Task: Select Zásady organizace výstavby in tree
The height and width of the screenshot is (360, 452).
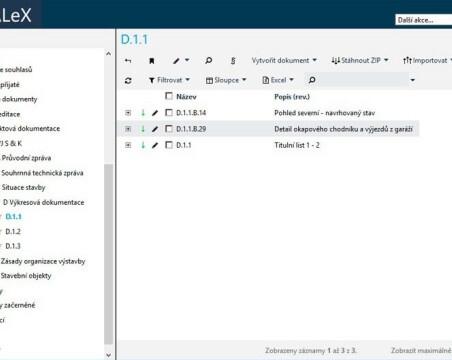Action: pyautogui.click(x=43, y=261)
